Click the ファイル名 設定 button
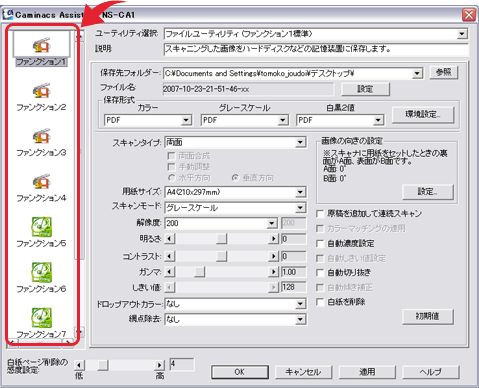Image resolution: width=479 pixels, height=388 pixels. [365, 89]
